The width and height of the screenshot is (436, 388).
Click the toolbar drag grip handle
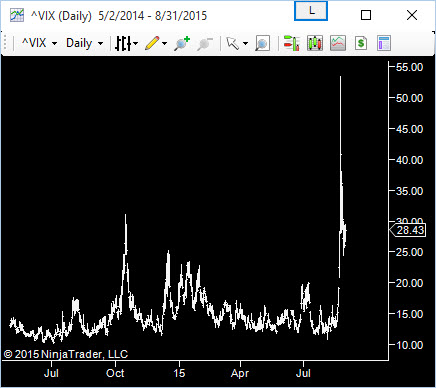[x=6, y=43]
